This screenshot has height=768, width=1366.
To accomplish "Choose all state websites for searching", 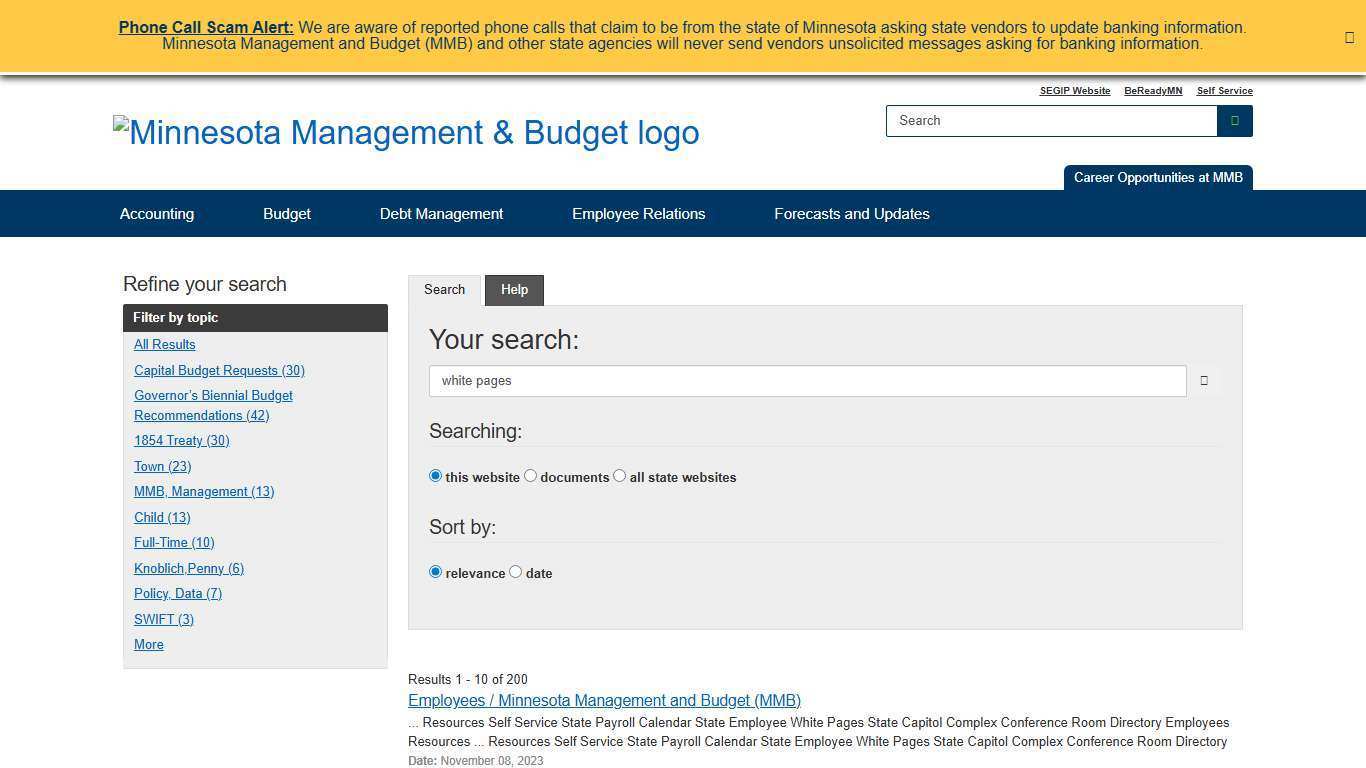I will point(619,475).
